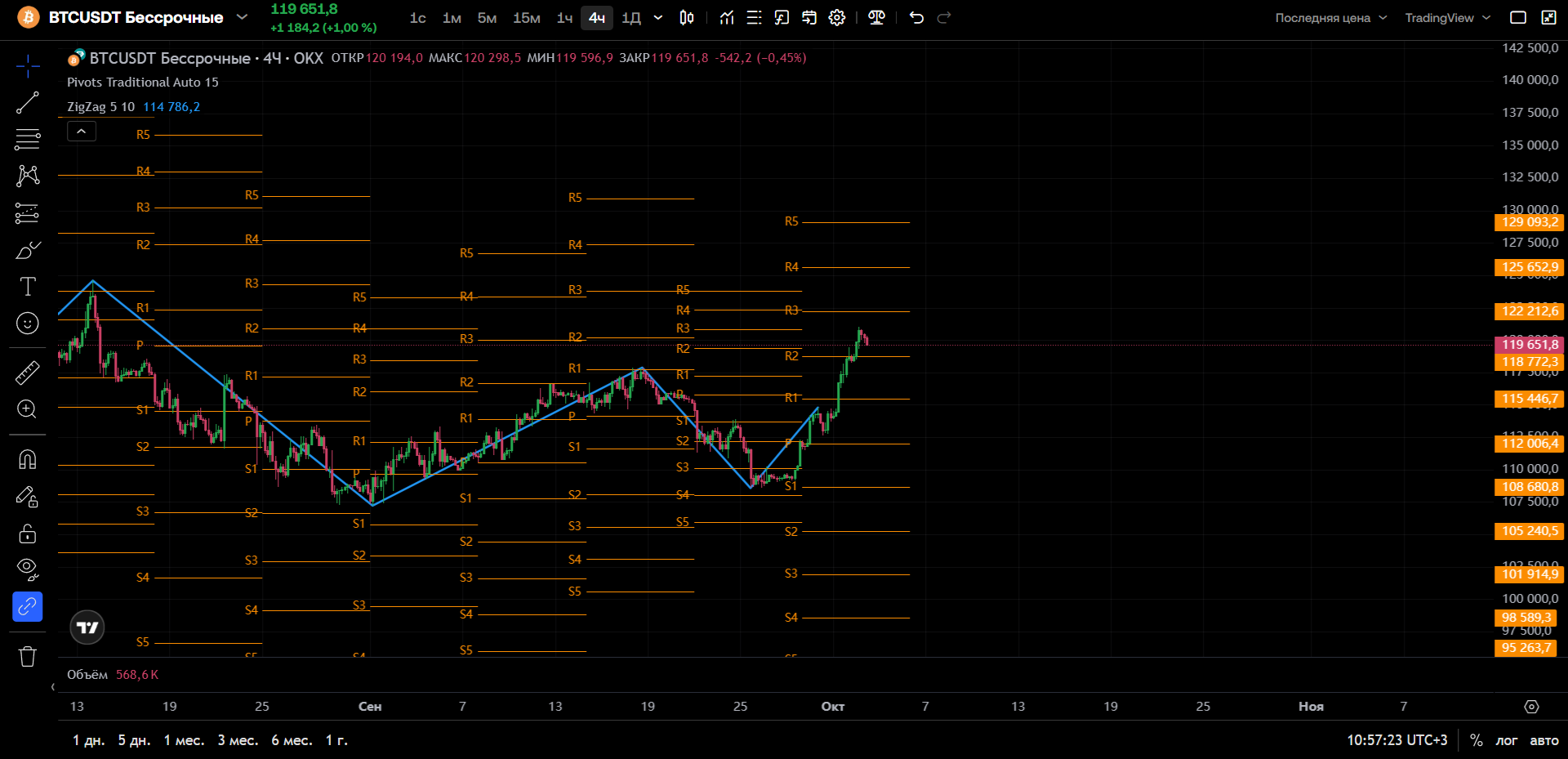
Task: Open the emoji icons tool
Action: click(28, 324)
